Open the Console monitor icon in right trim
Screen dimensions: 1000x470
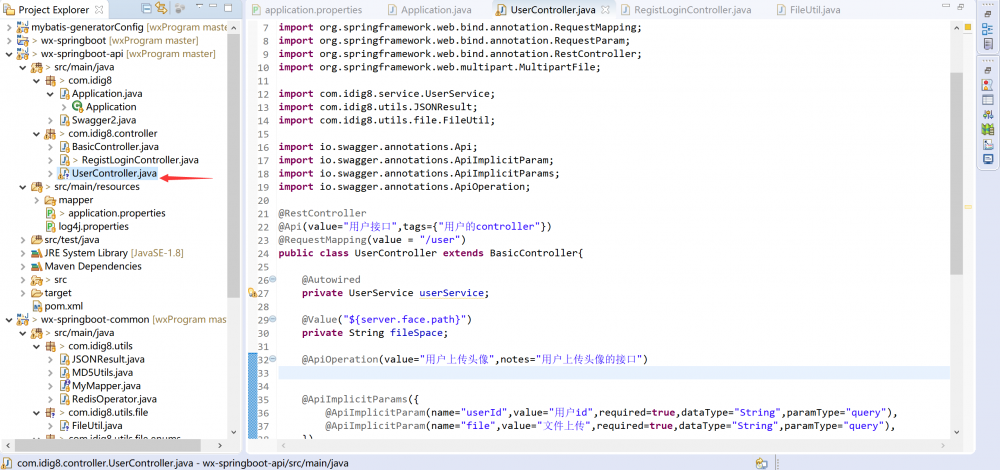(987, 159)
